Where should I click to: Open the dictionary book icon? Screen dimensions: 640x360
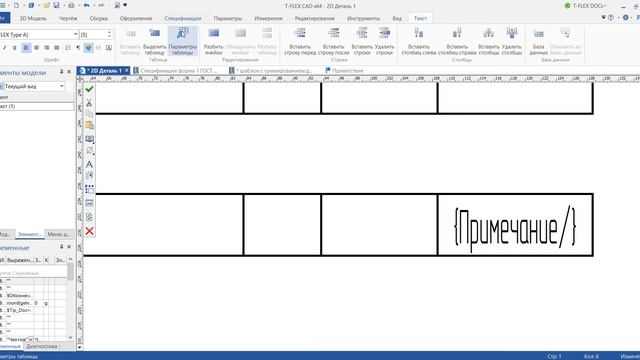point(89,139)
